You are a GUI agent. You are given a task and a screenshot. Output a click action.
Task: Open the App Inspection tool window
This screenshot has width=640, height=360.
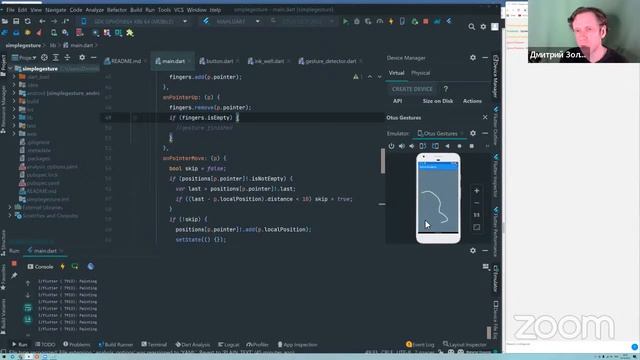click(297, 344)
